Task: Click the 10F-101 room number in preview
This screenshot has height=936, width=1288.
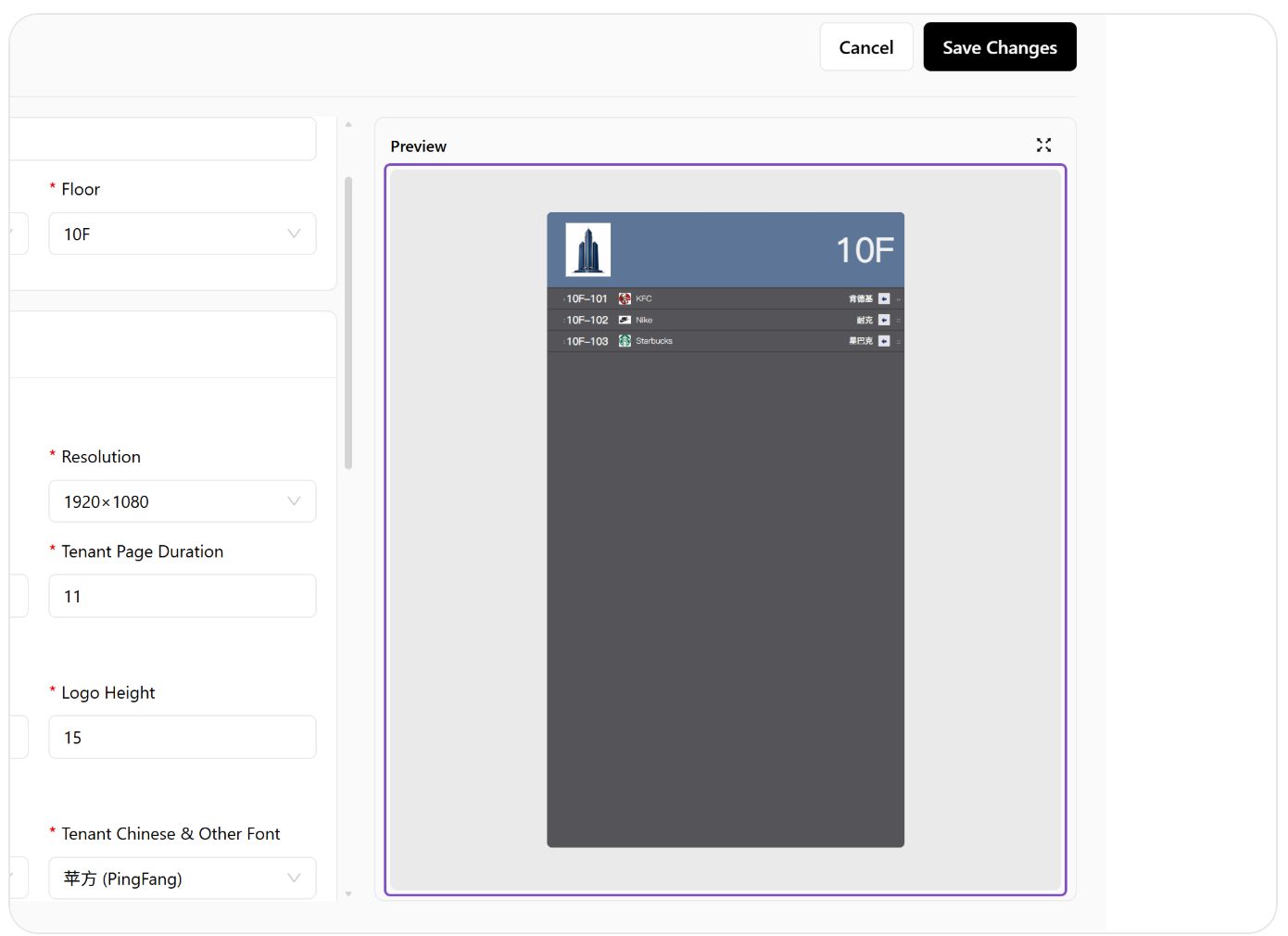Action: pos(587,298)
